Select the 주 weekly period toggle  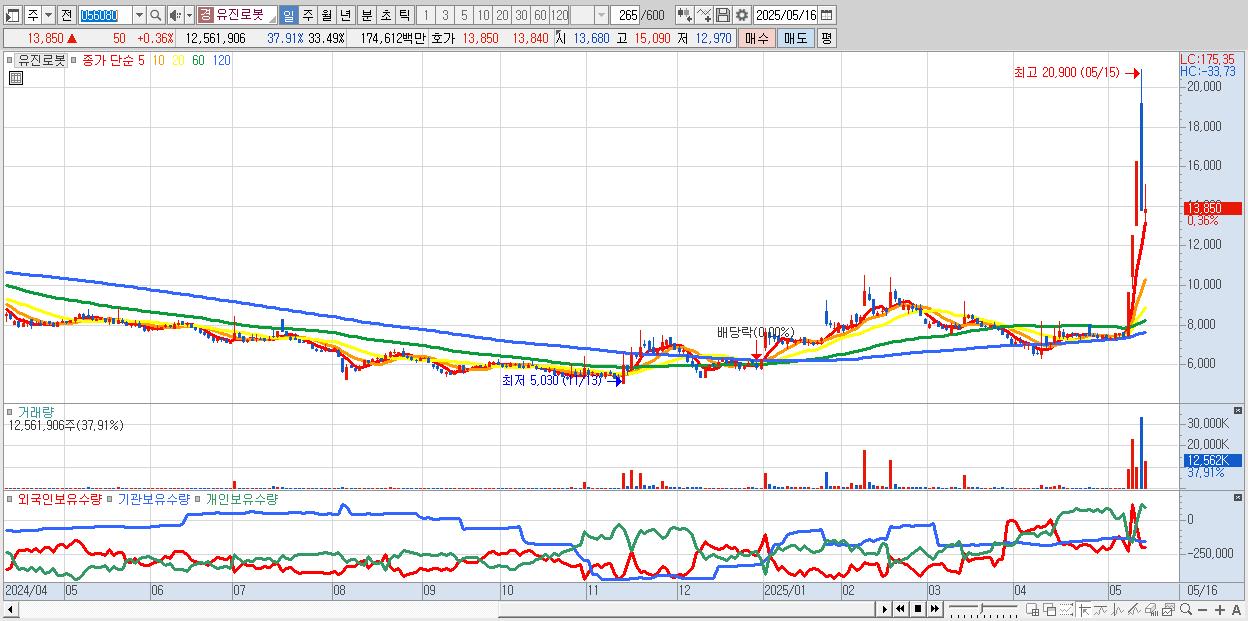307,15
